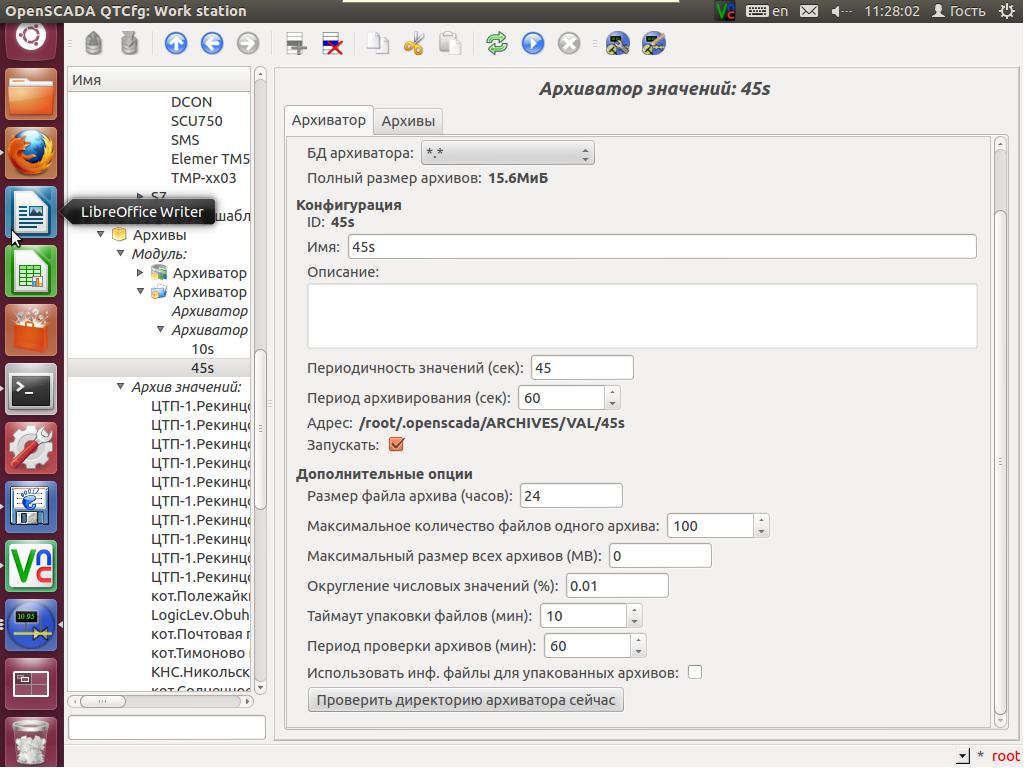Select the Архиватор tab

(x=328, y=120)
